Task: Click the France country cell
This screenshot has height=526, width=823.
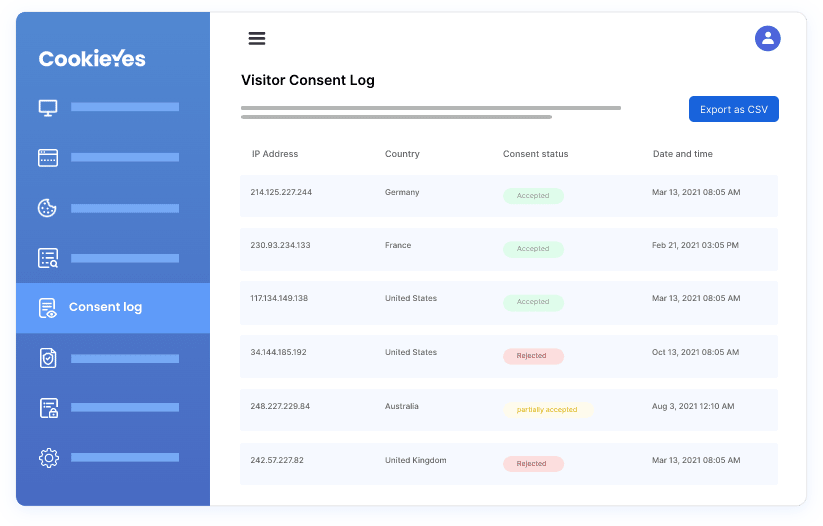Action: tap(398, 245)
